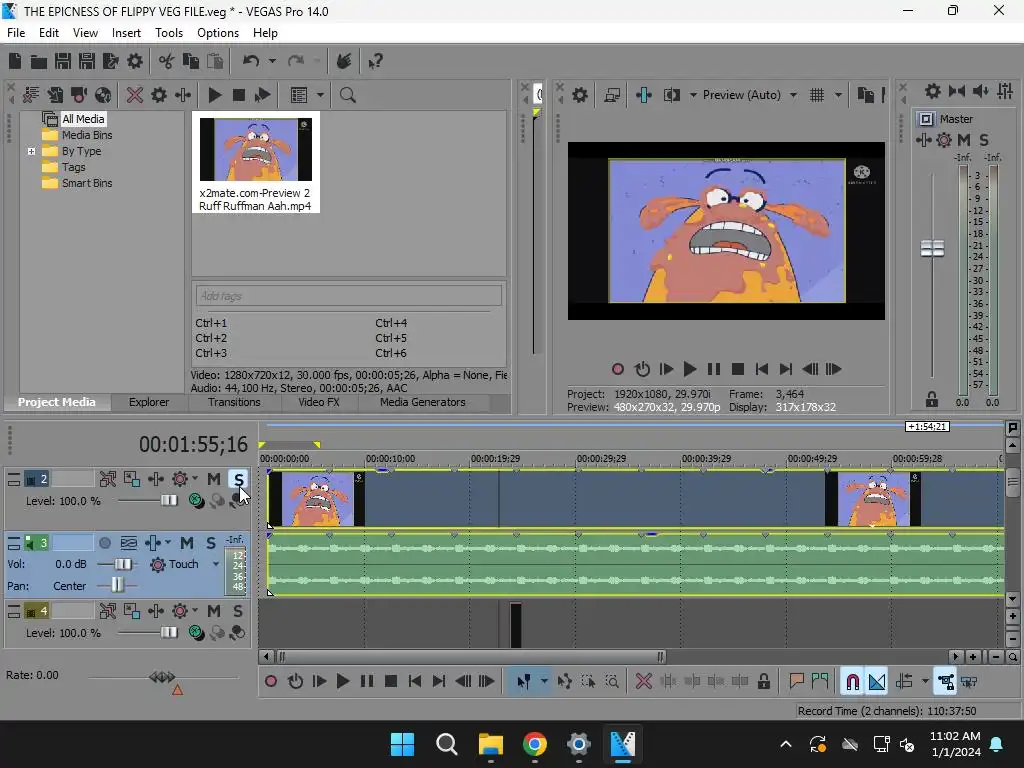
Task: Click the New project icon
Action: click(x=14, y=61)
